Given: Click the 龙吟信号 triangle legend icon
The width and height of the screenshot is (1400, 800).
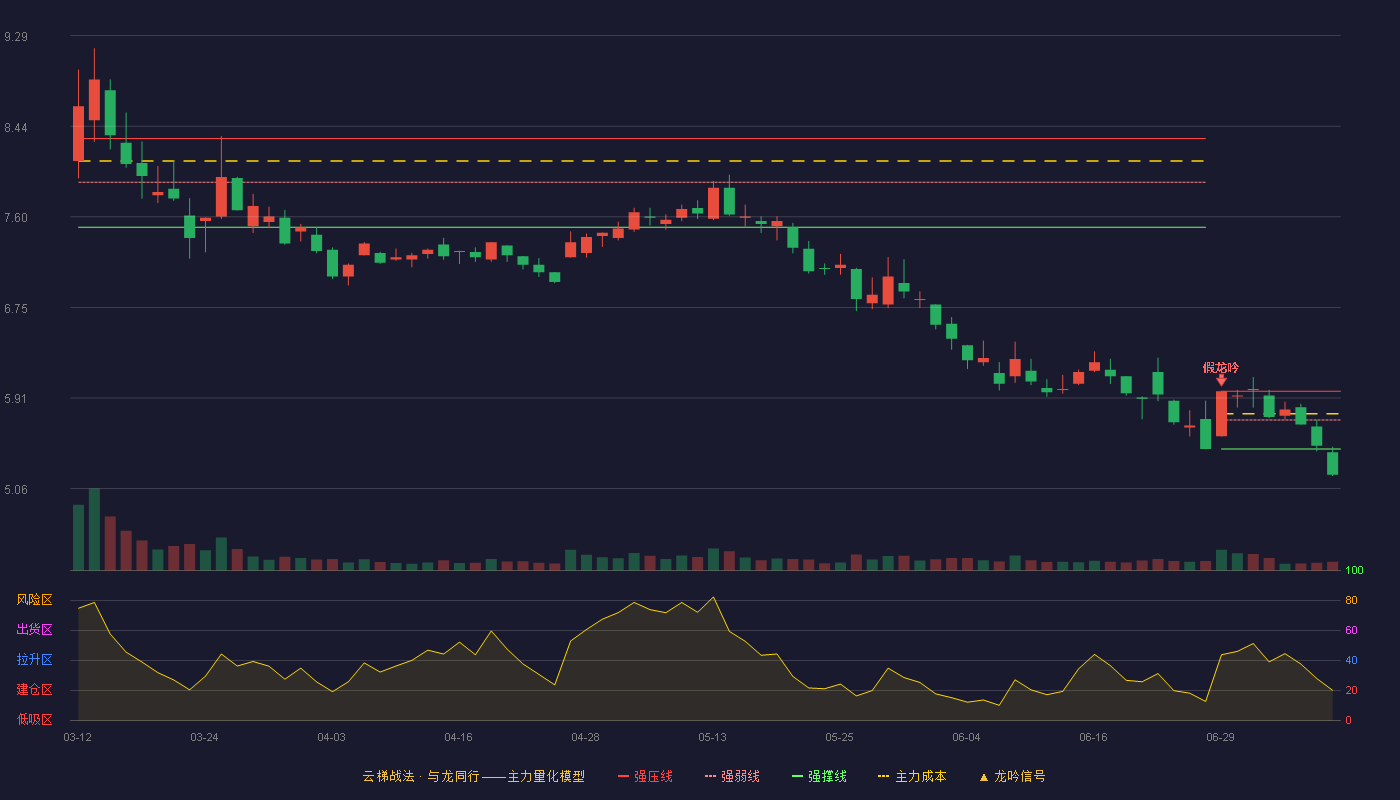Looking at the screenshot, I should coord(983,776).
